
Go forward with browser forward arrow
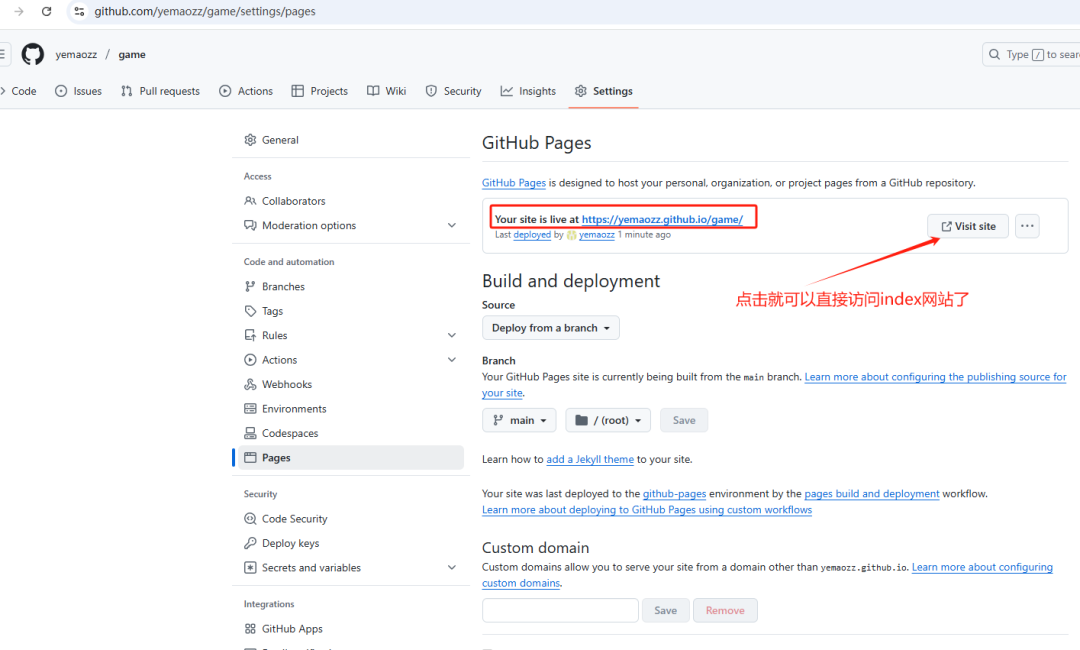pyautogui.click(x=19, y=11)
